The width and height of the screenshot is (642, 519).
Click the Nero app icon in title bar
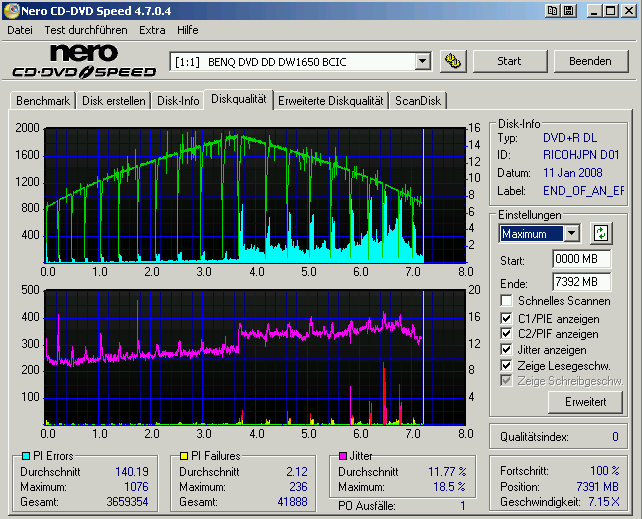click(11, 10)
